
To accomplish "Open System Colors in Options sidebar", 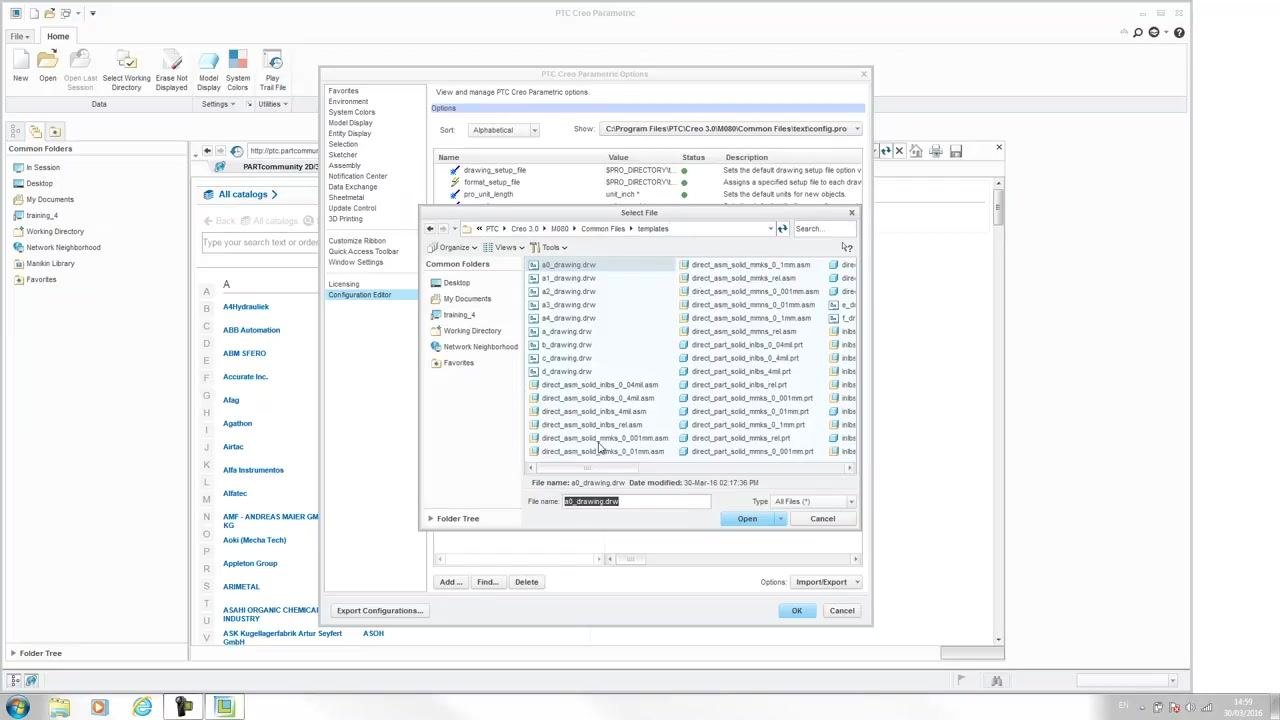I will tap(352, 112).
